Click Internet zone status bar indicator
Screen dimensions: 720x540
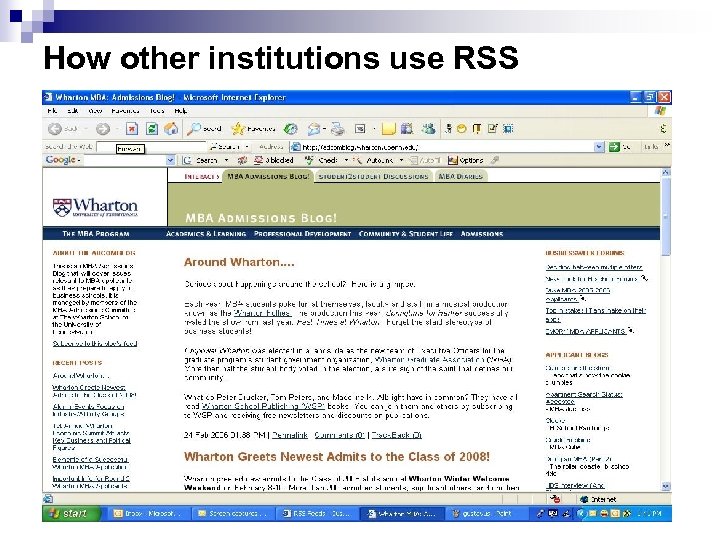tap(598, 499)
